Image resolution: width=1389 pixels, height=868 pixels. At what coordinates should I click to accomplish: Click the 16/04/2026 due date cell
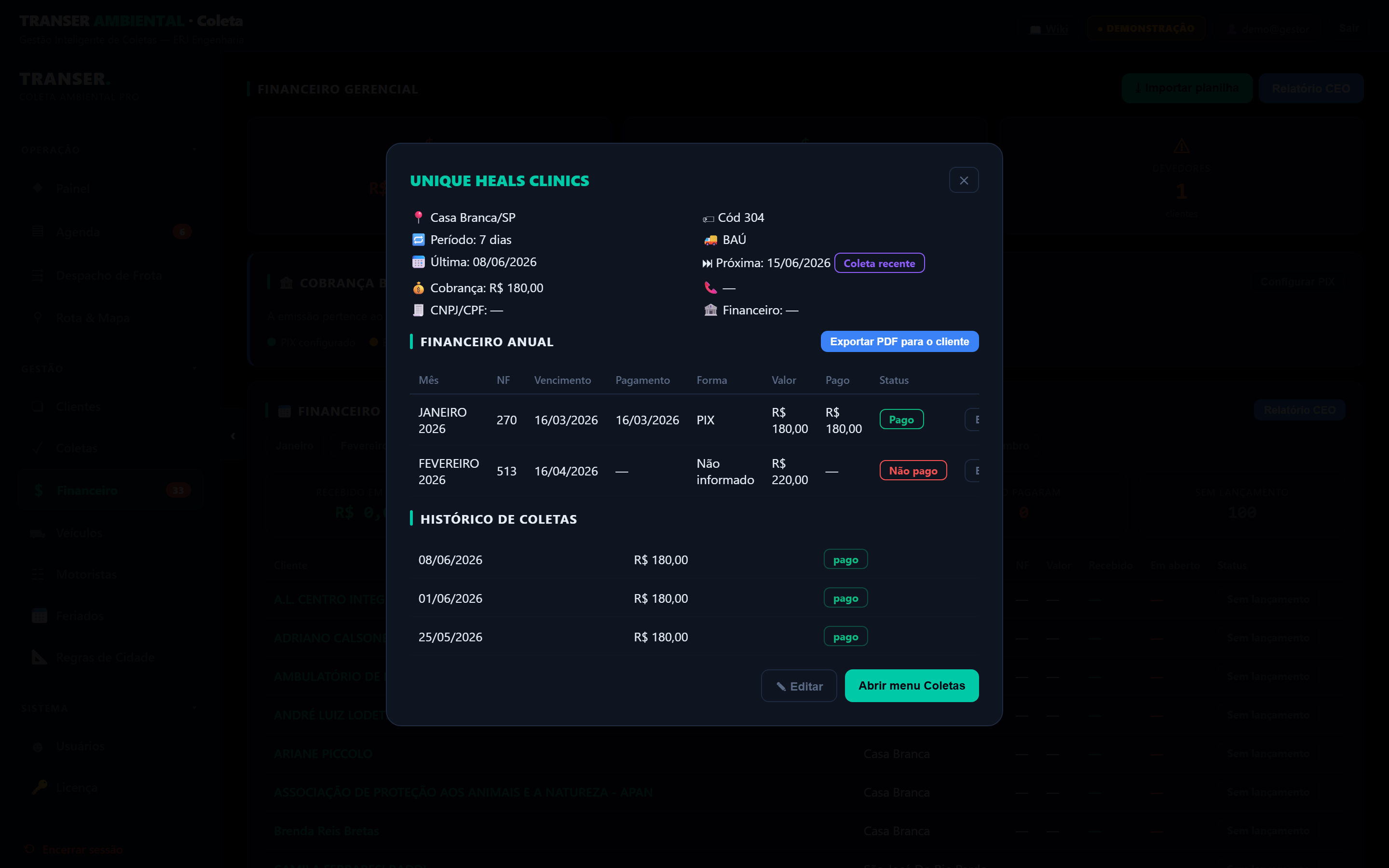(566, 471)
